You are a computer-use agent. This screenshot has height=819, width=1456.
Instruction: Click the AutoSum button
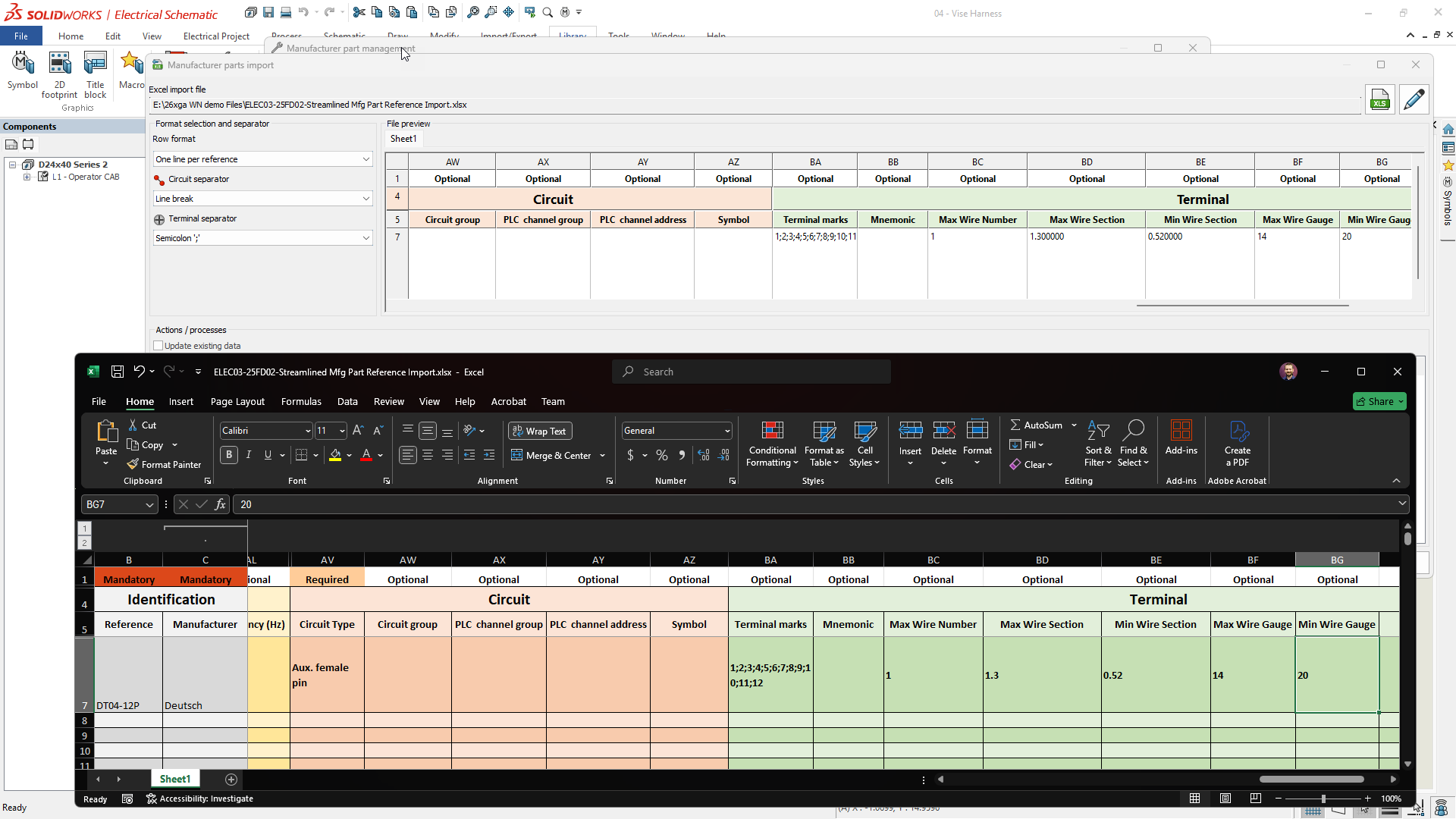(1036, 425)
